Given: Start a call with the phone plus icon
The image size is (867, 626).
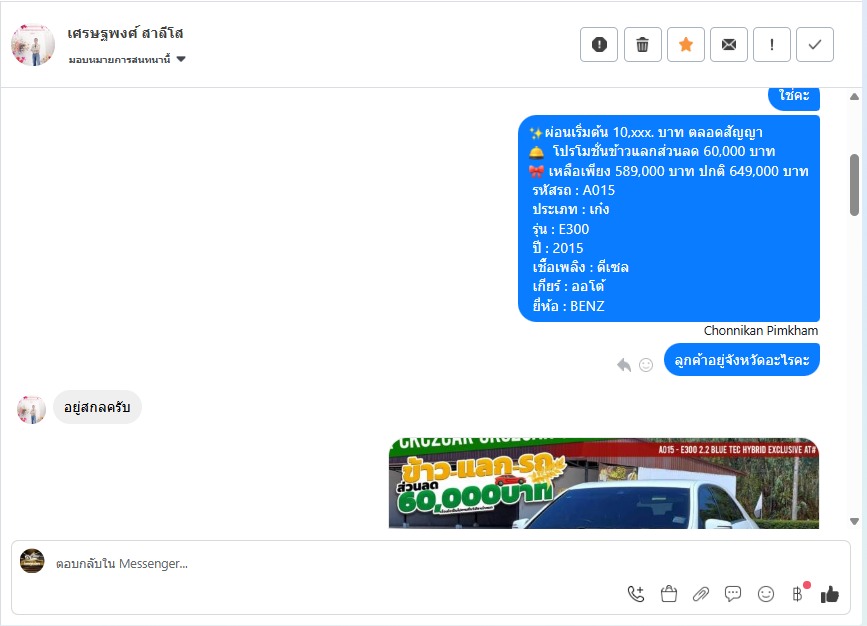Looking at the screenshot, I should click(636, 594).
